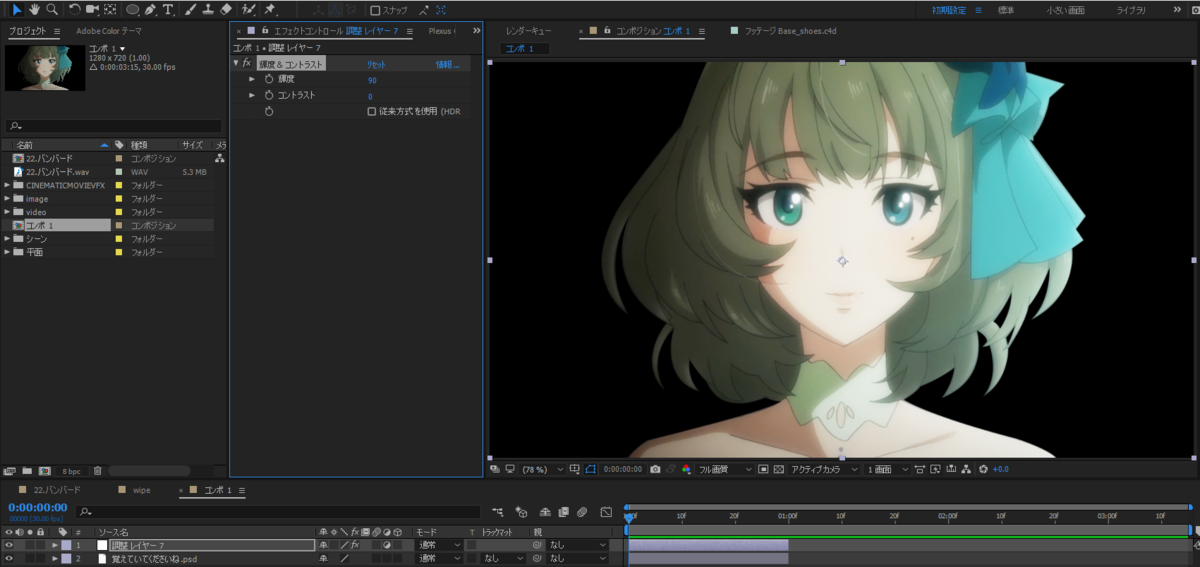The image size is (1200, 567).
Task: Select the Brush tool
Action: coord(190,9)
